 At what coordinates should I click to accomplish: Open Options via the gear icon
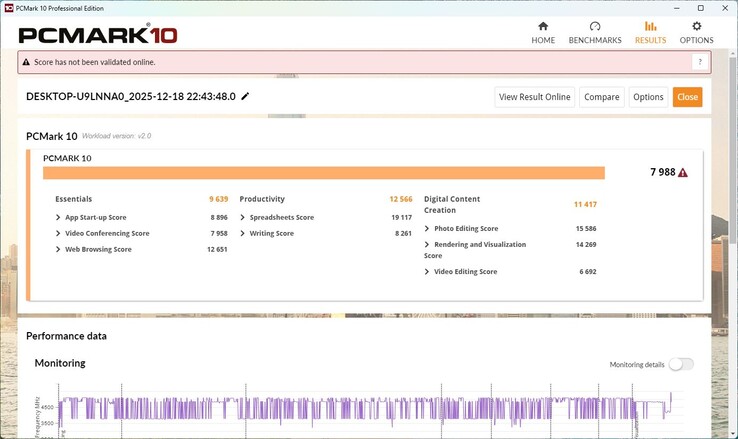click(x=697, y=27)
